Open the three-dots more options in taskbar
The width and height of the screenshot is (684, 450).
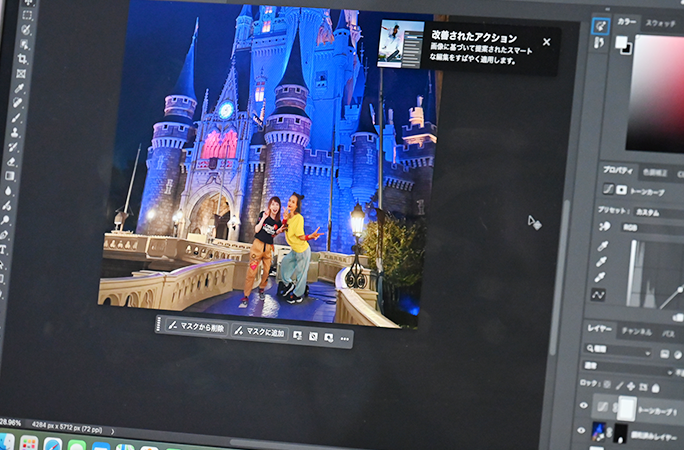click(345, 339)
